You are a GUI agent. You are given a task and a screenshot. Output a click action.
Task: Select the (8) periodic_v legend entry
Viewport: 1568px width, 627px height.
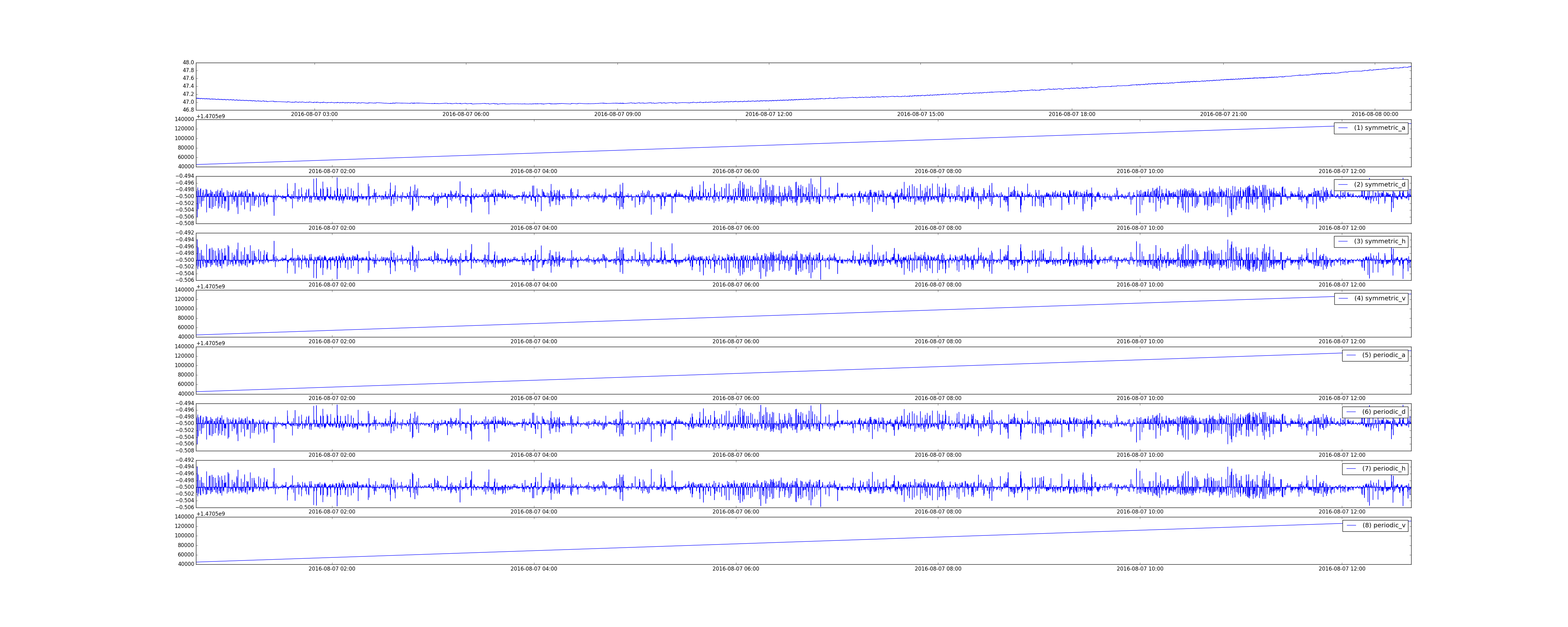point(1375,525)
